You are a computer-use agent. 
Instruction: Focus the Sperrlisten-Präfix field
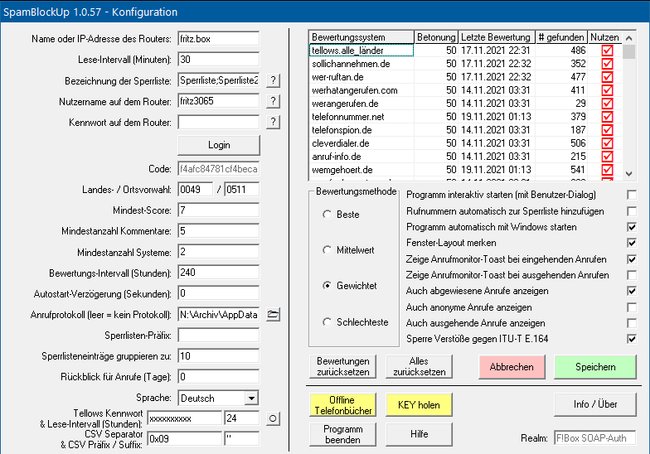[218, 335]
